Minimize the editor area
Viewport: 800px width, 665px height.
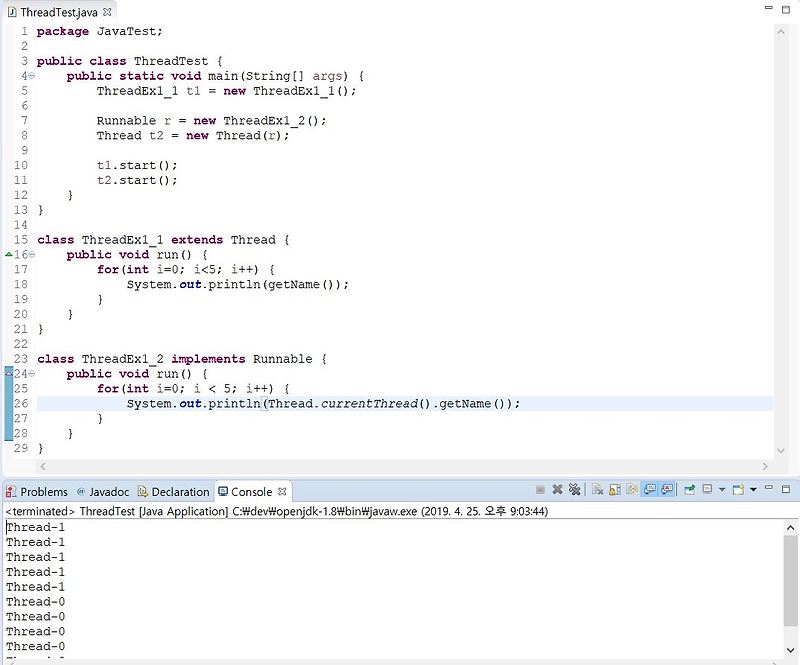pyautogui.click(x=769, y=8)
